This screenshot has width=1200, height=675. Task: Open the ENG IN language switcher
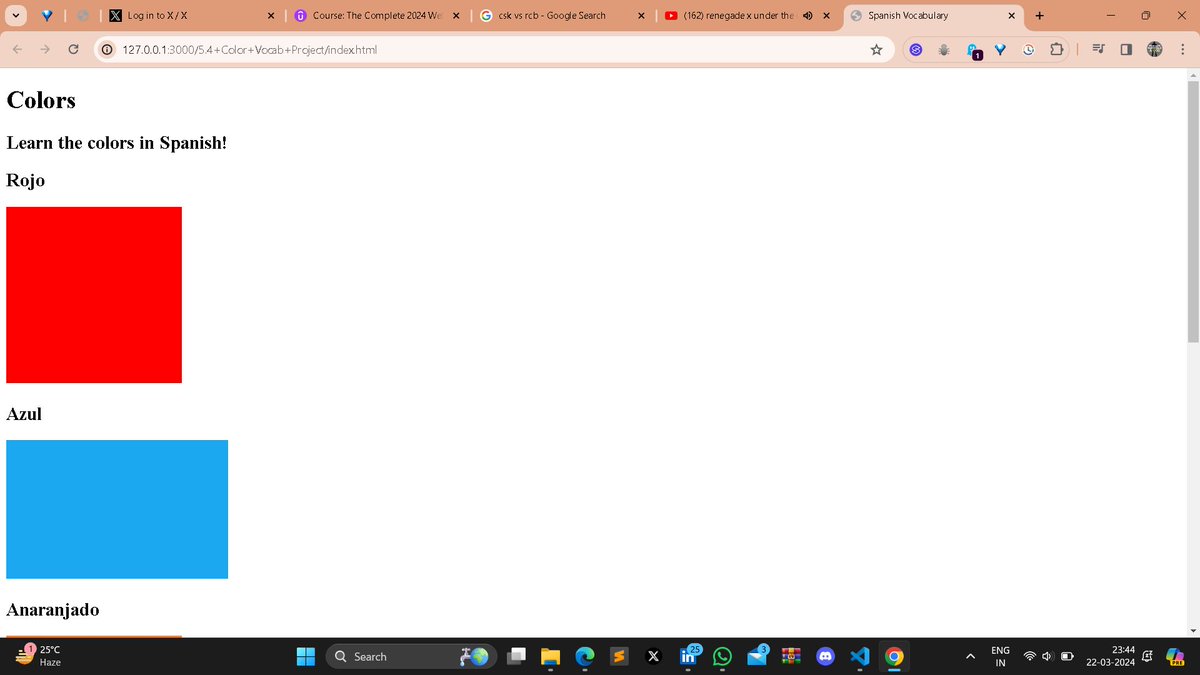1000,657
